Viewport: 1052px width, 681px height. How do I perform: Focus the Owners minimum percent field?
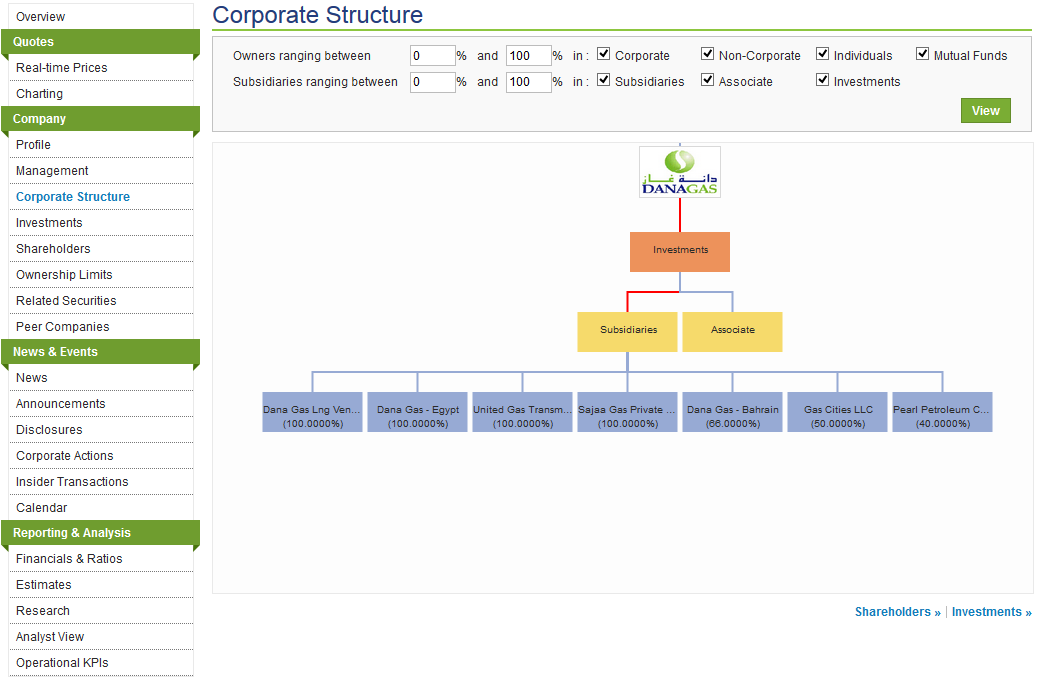tap(433, 56)
